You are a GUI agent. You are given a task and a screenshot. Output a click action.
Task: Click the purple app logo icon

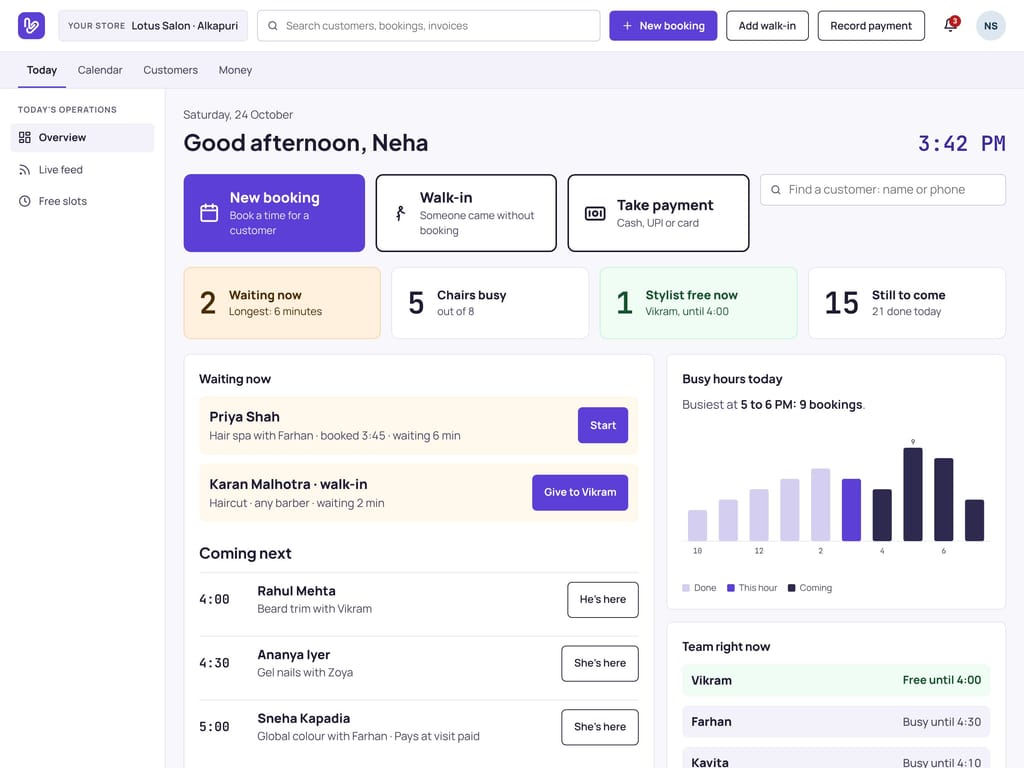pos(31,25)
